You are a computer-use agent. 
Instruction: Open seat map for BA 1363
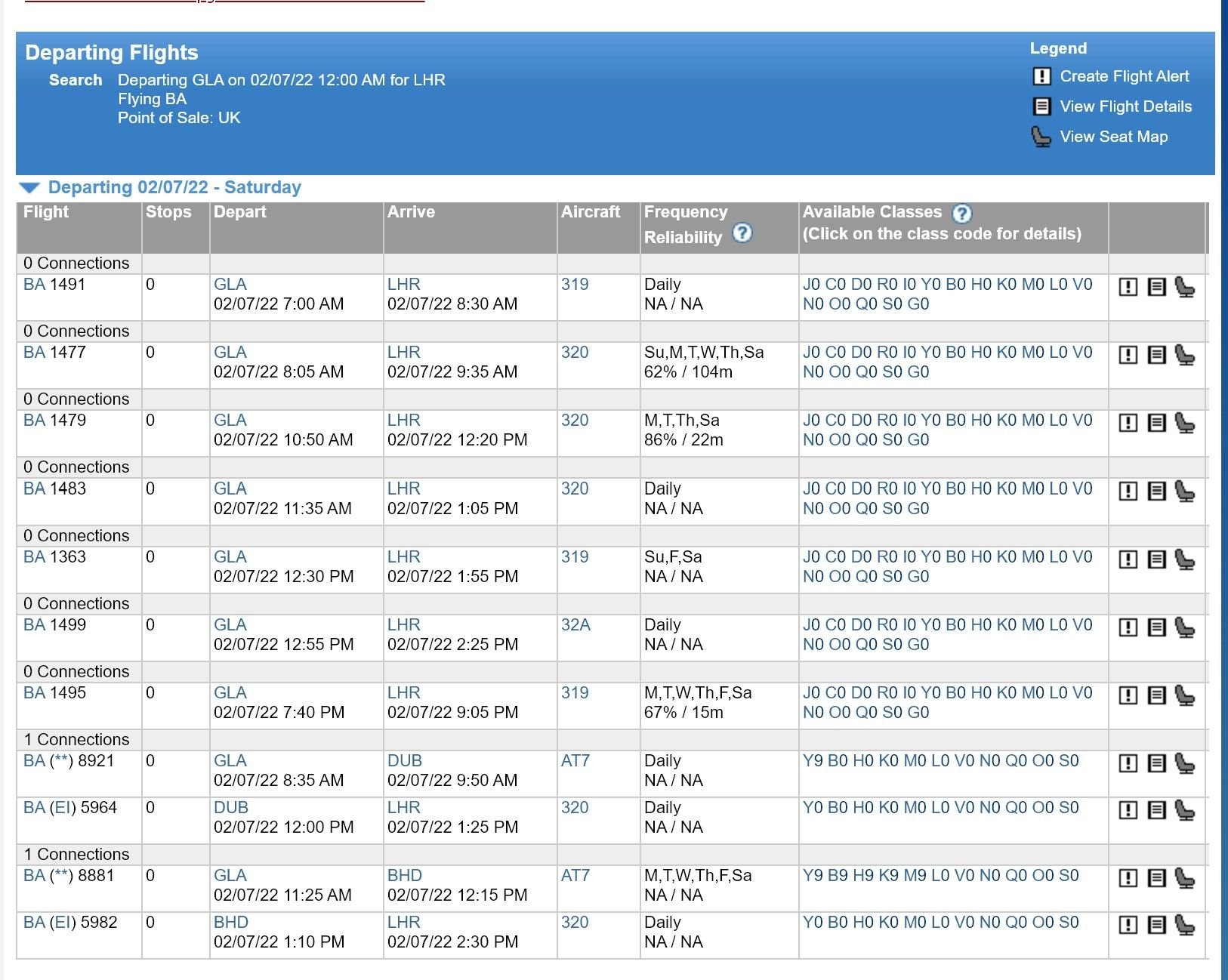tap(1185, 559)
